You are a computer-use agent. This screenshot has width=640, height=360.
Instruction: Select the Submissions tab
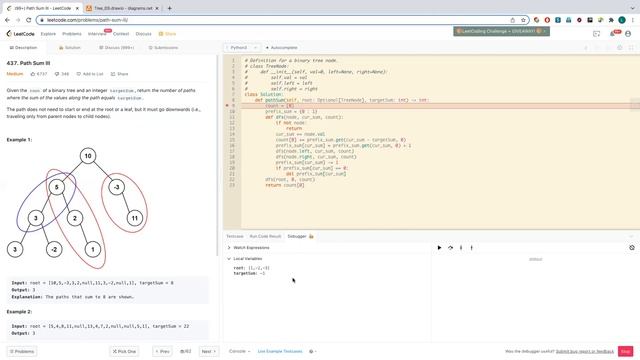(x=163, y=48)
